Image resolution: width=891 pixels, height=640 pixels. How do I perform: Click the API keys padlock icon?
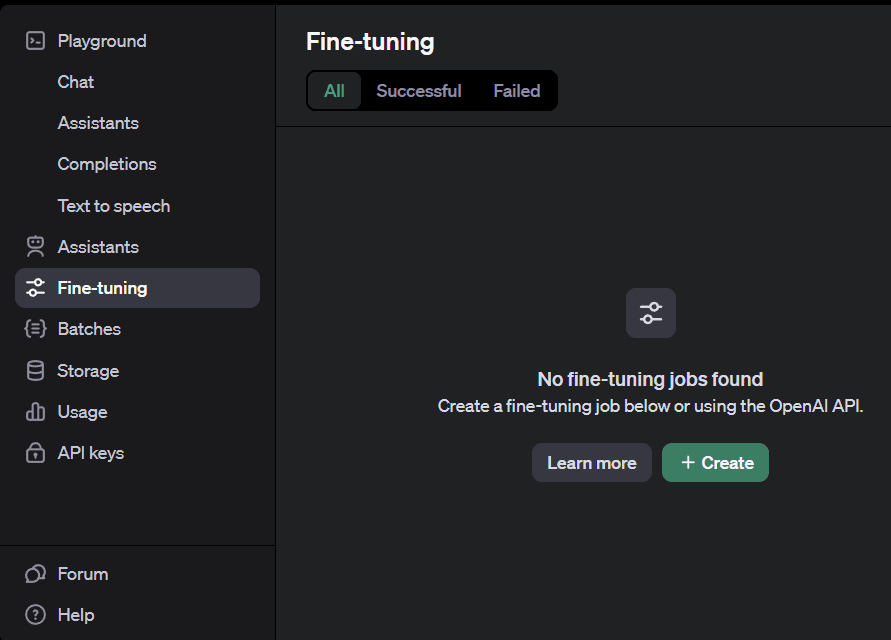click(36, 453)
